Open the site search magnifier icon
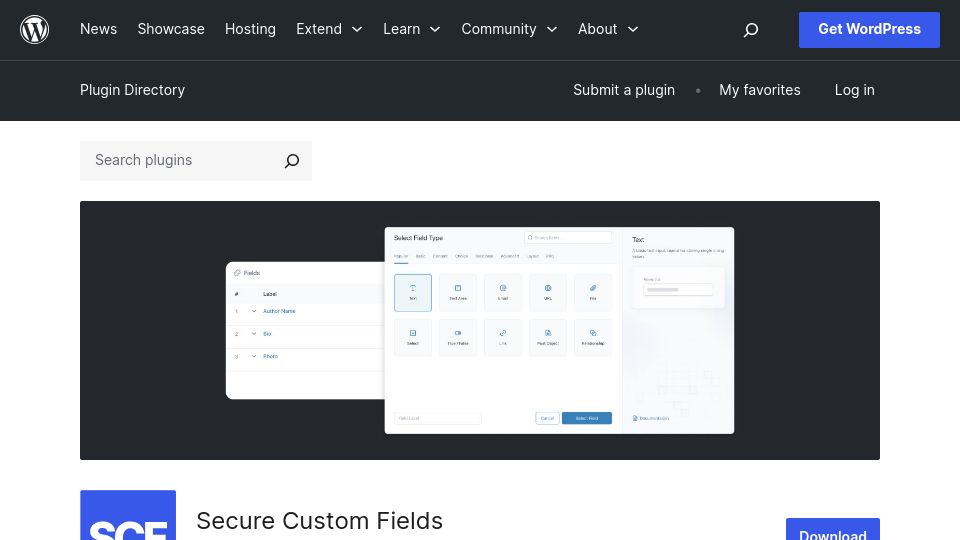 pyautogui.click(x=751, y=29)
